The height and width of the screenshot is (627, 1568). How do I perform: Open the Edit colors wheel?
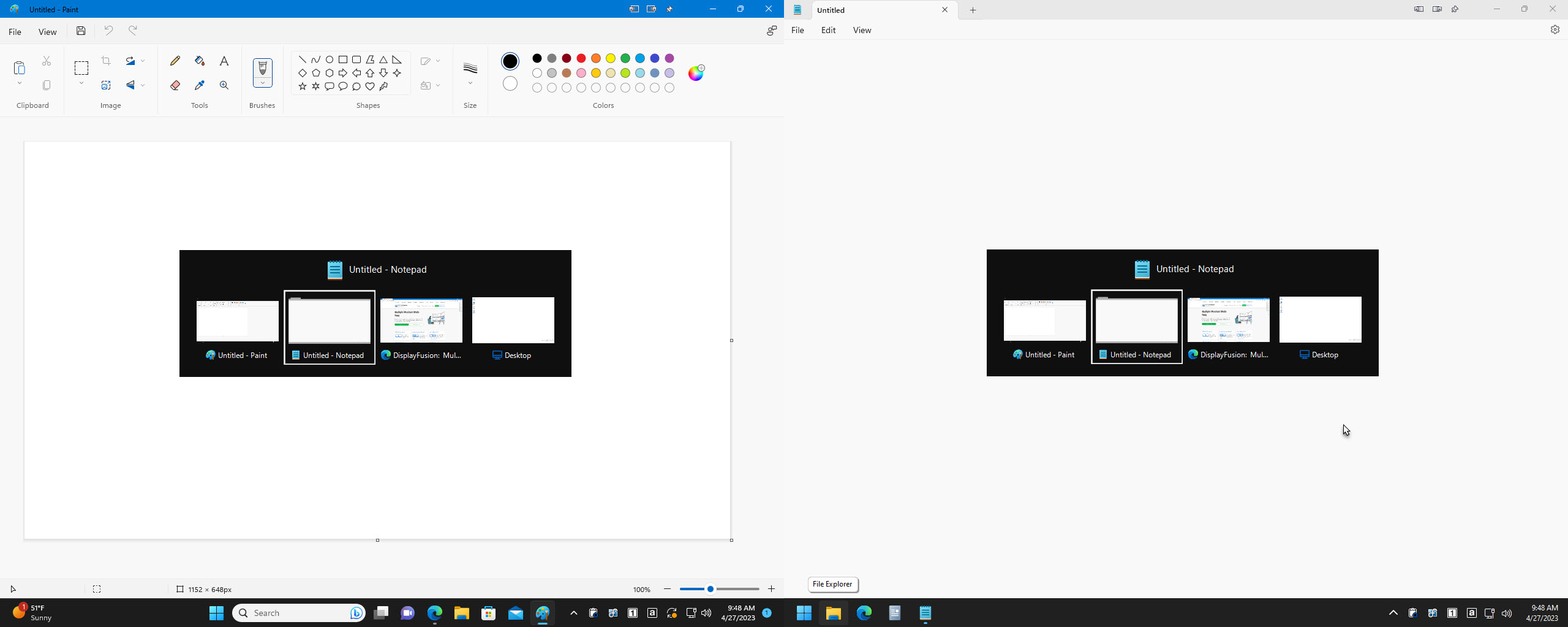(x=696, y=73)
